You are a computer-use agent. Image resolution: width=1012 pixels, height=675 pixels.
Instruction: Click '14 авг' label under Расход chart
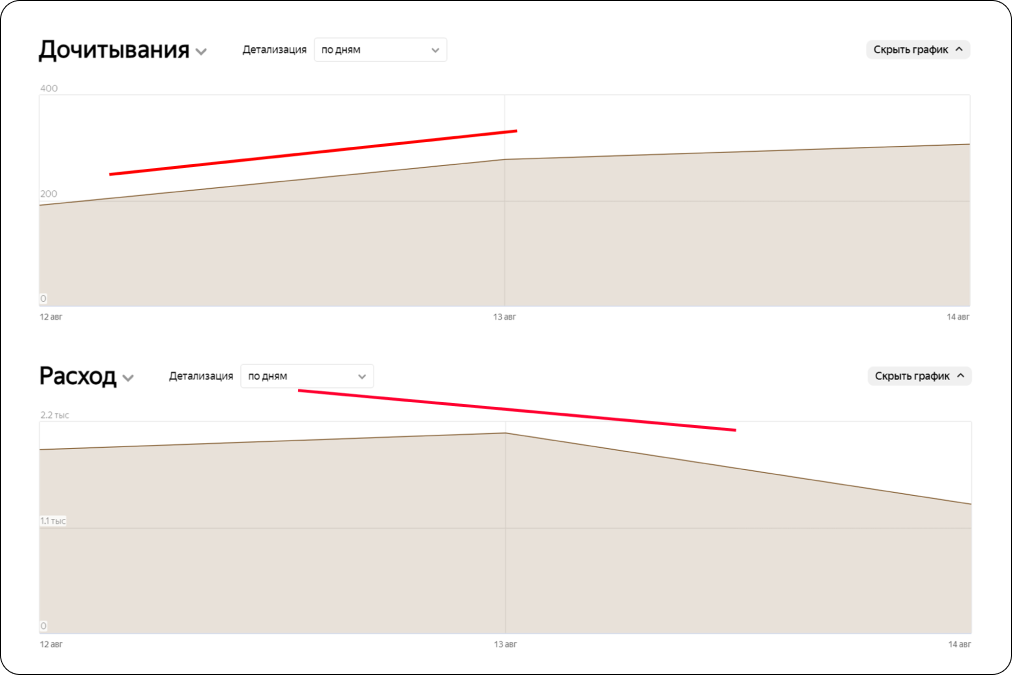coord(960,644)
